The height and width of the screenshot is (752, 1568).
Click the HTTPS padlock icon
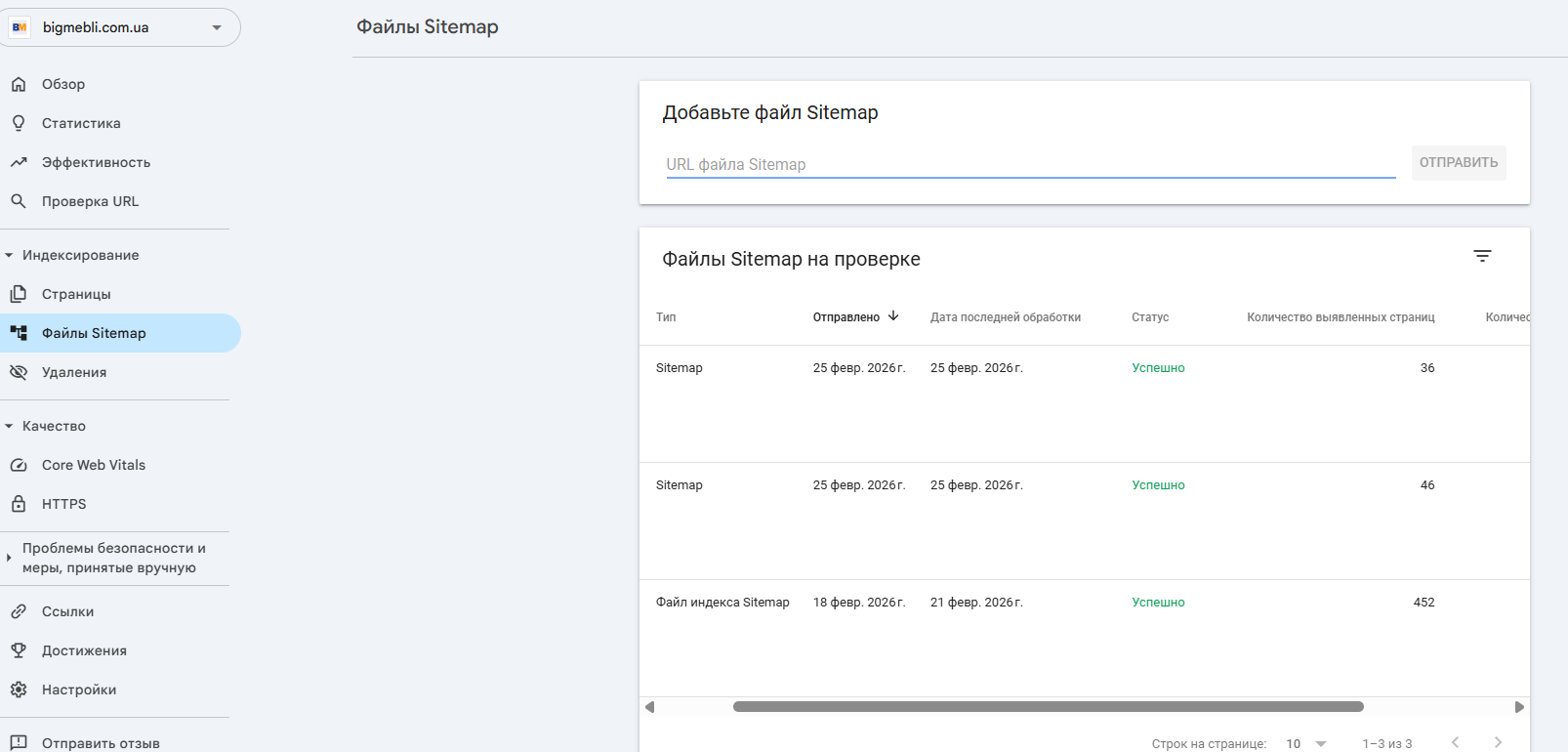(x=19, y=504)
